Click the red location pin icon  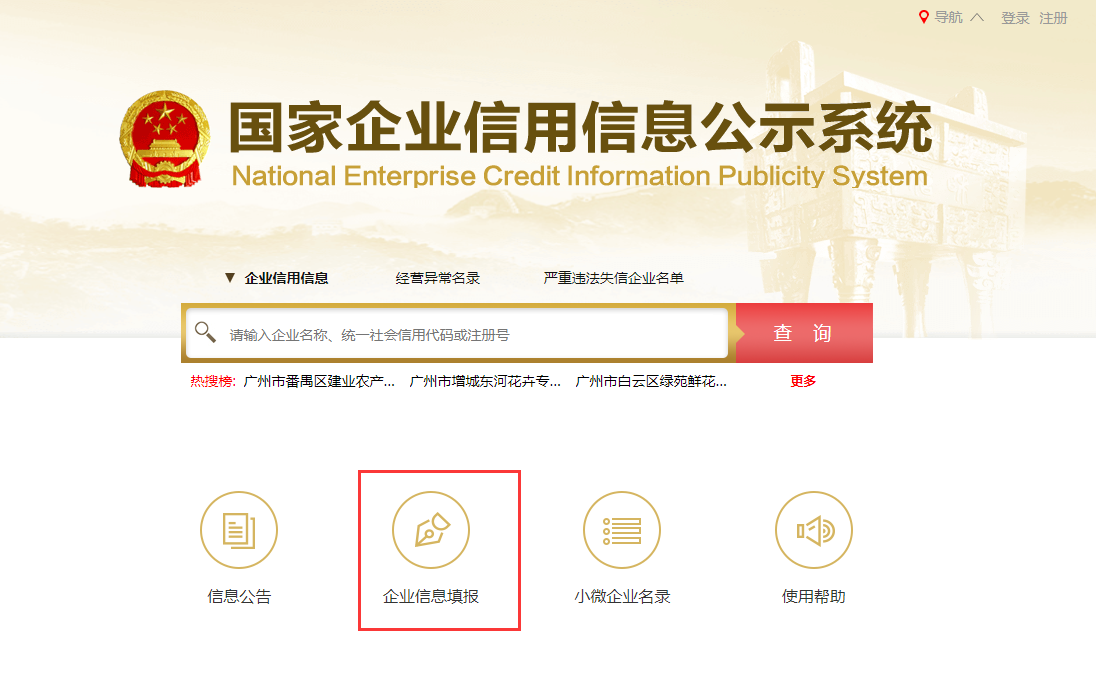(923, 17)
